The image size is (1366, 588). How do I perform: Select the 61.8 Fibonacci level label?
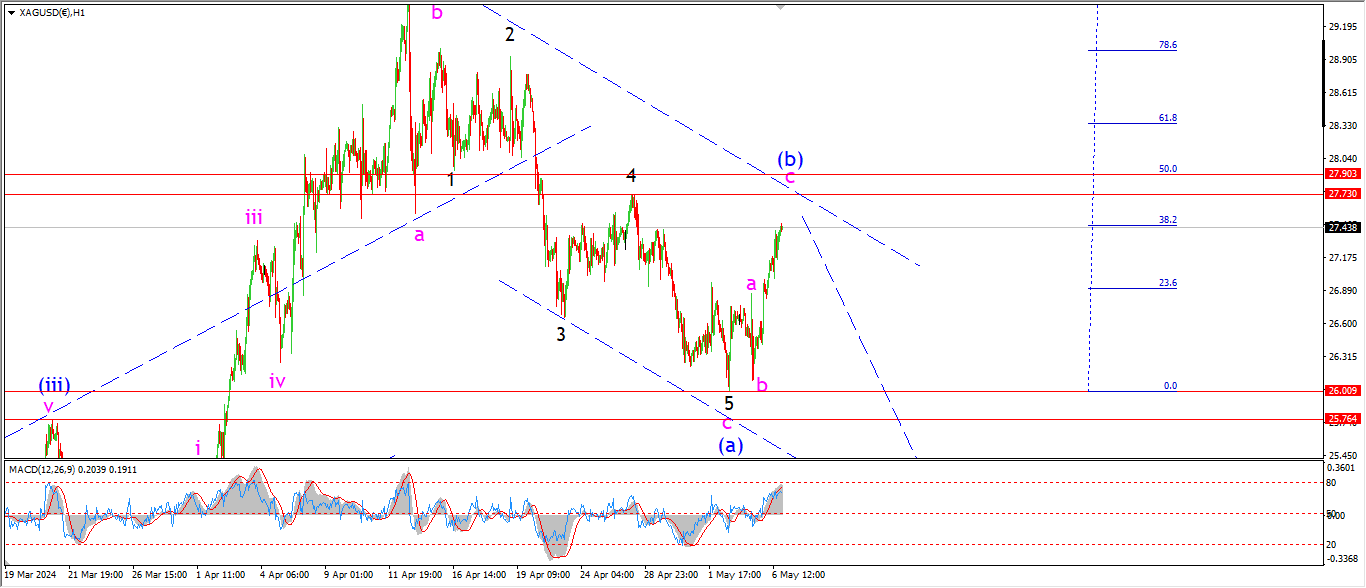1168,118
